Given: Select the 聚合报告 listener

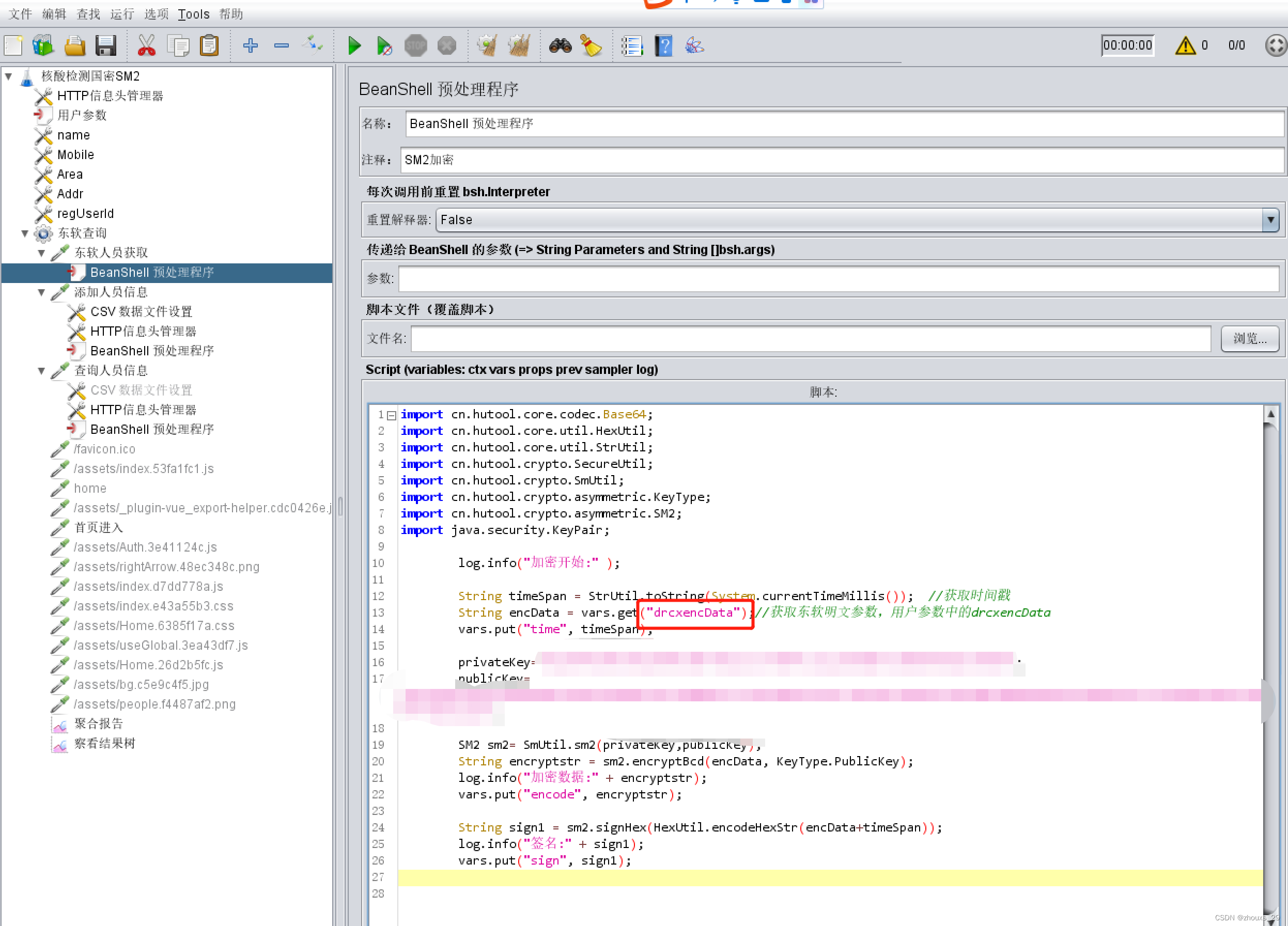Looking at the screenshot, I should 98,724.
